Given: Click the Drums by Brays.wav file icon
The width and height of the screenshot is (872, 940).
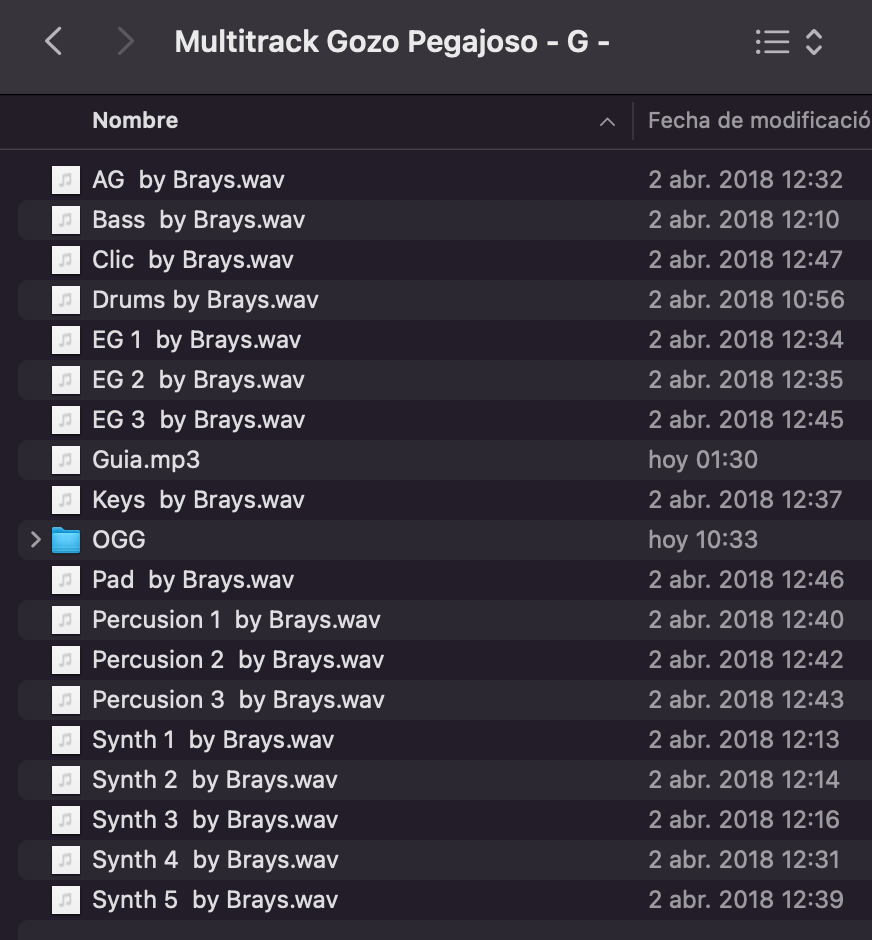Looking at the screenshot, I should pyautogui.click(x=66, y=300).
